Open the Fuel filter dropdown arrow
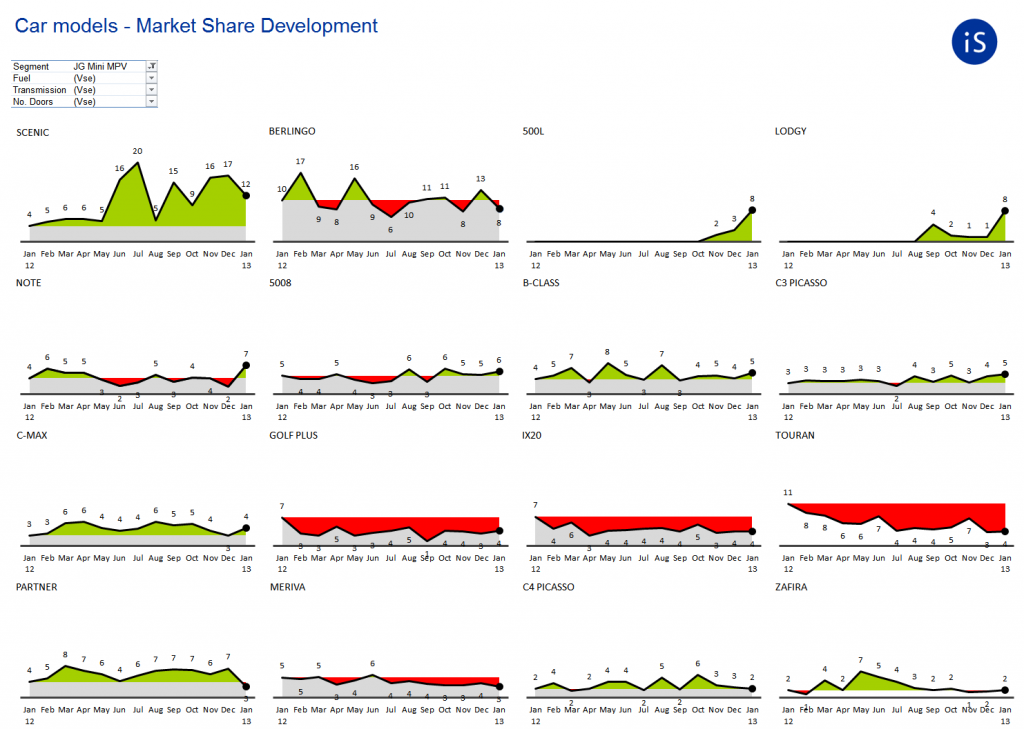Viewport: 1024px width, 729px height. point(152,78)
